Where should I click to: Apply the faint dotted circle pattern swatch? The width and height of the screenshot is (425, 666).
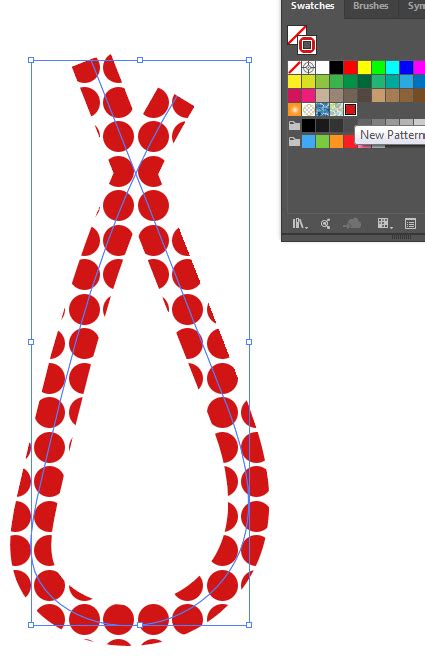tap(308, 110)
